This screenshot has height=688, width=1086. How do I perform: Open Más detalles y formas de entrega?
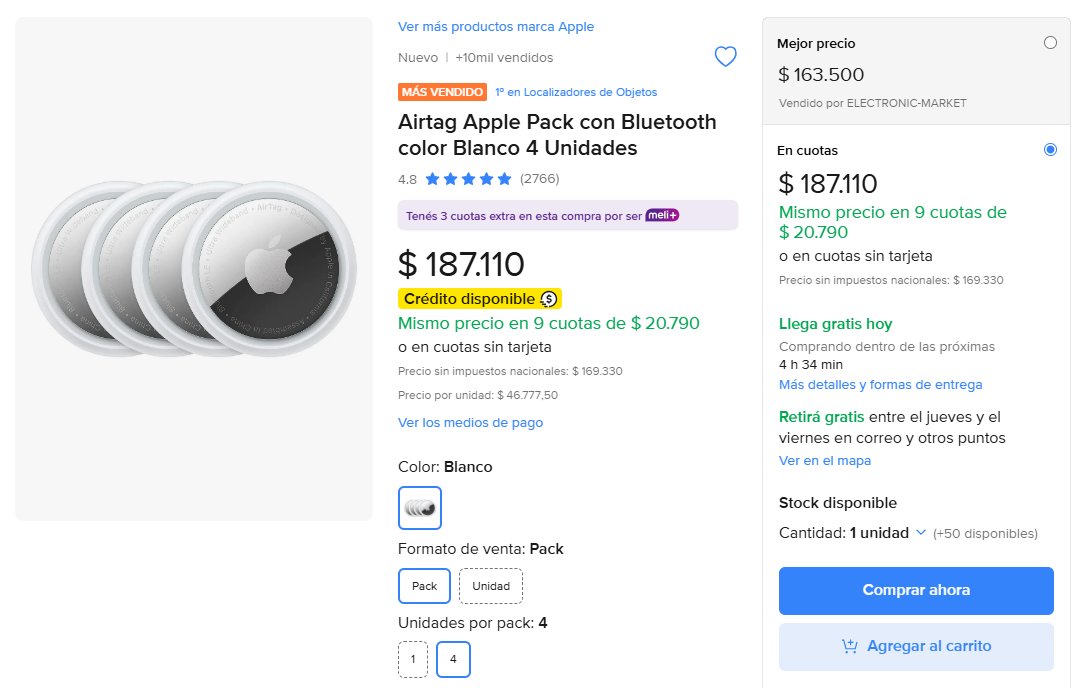click(x=880, y=385)
